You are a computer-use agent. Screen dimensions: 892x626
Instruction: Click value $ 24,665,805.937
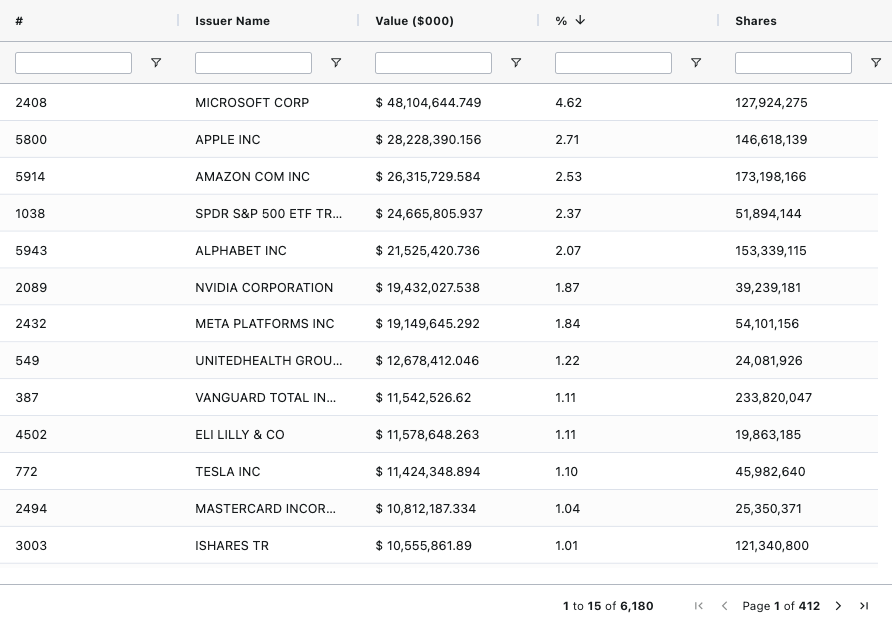tap(429, 213)
